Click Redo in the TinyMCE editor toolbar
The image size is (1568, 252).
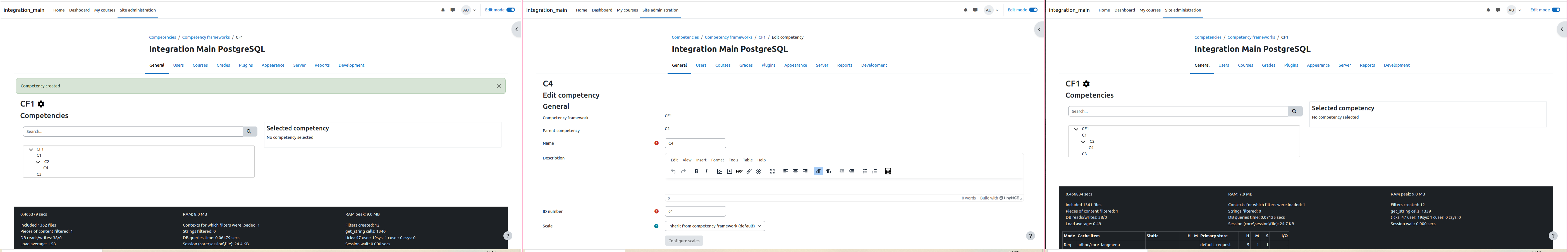683,171
